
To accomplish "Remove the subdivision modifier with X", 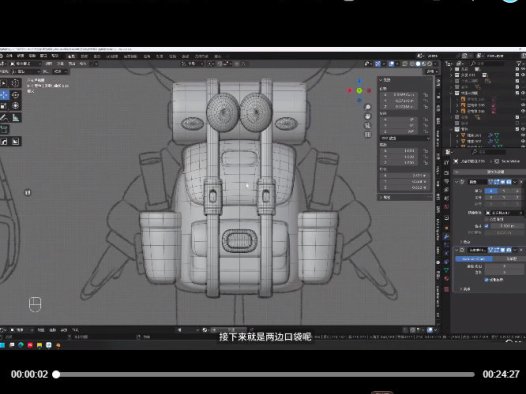I will (x=521, y=250).
